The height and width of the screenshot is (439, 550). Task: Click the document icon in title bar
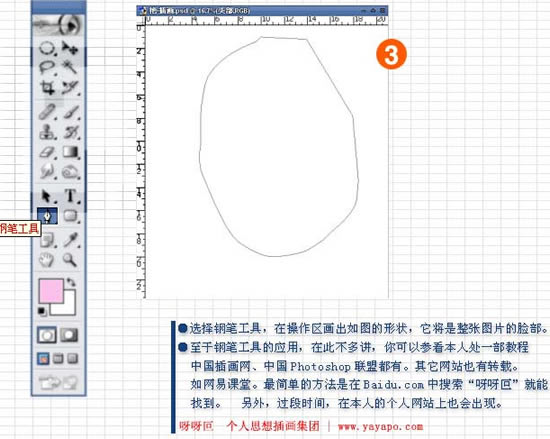coord(142,11)
